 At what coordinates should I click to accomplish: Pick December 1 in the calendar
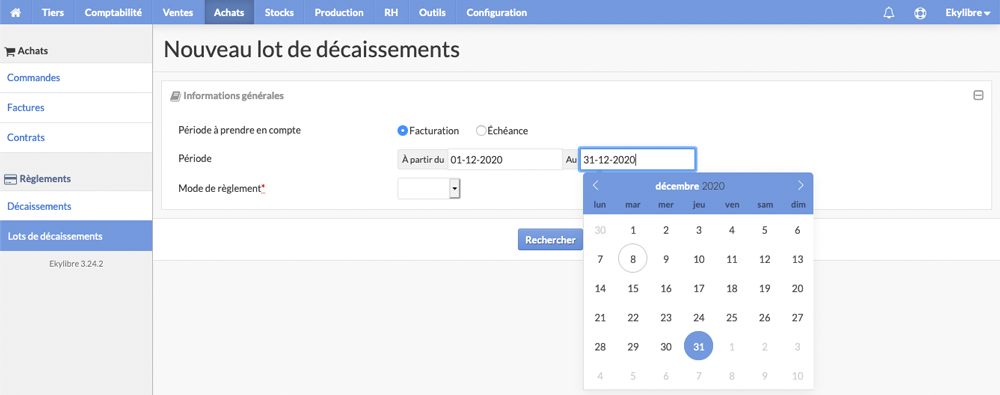point(633,230)
